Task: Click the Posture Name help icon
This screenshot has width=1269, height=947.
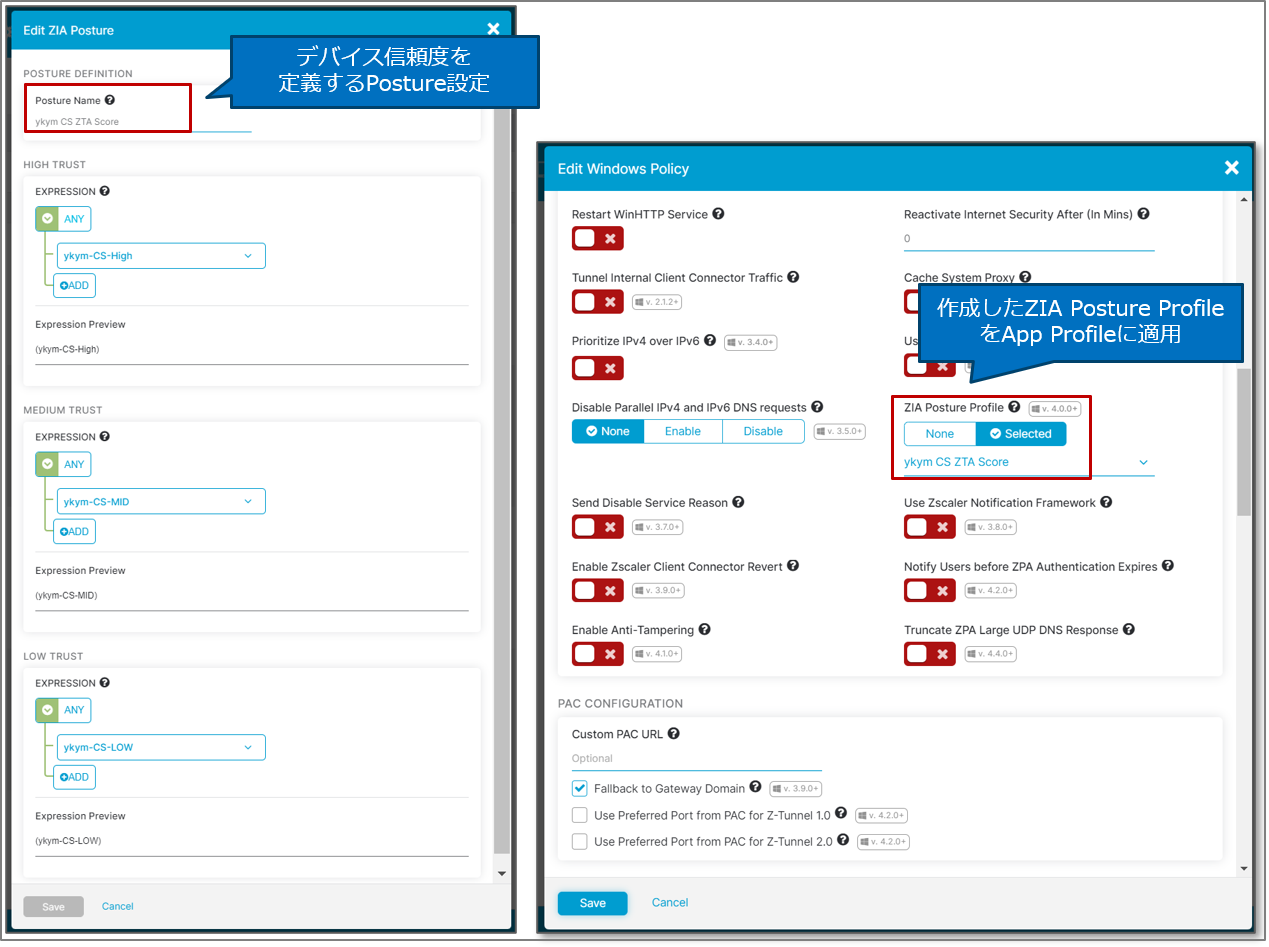Action: [x=110, y=100]
